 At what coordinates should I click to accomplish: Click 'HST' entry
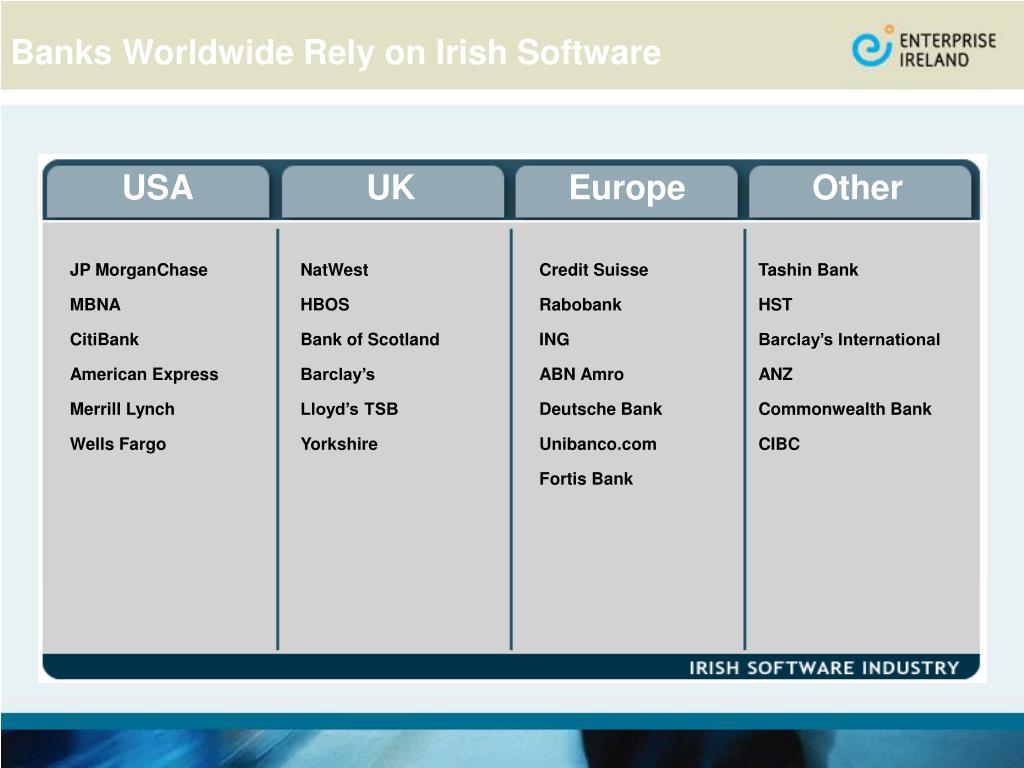775,304
